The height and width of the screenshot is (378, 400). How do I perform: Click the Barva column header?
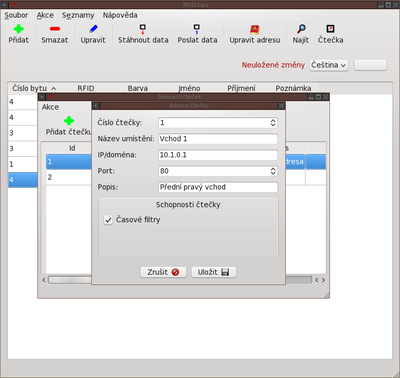tap(138, 88)
